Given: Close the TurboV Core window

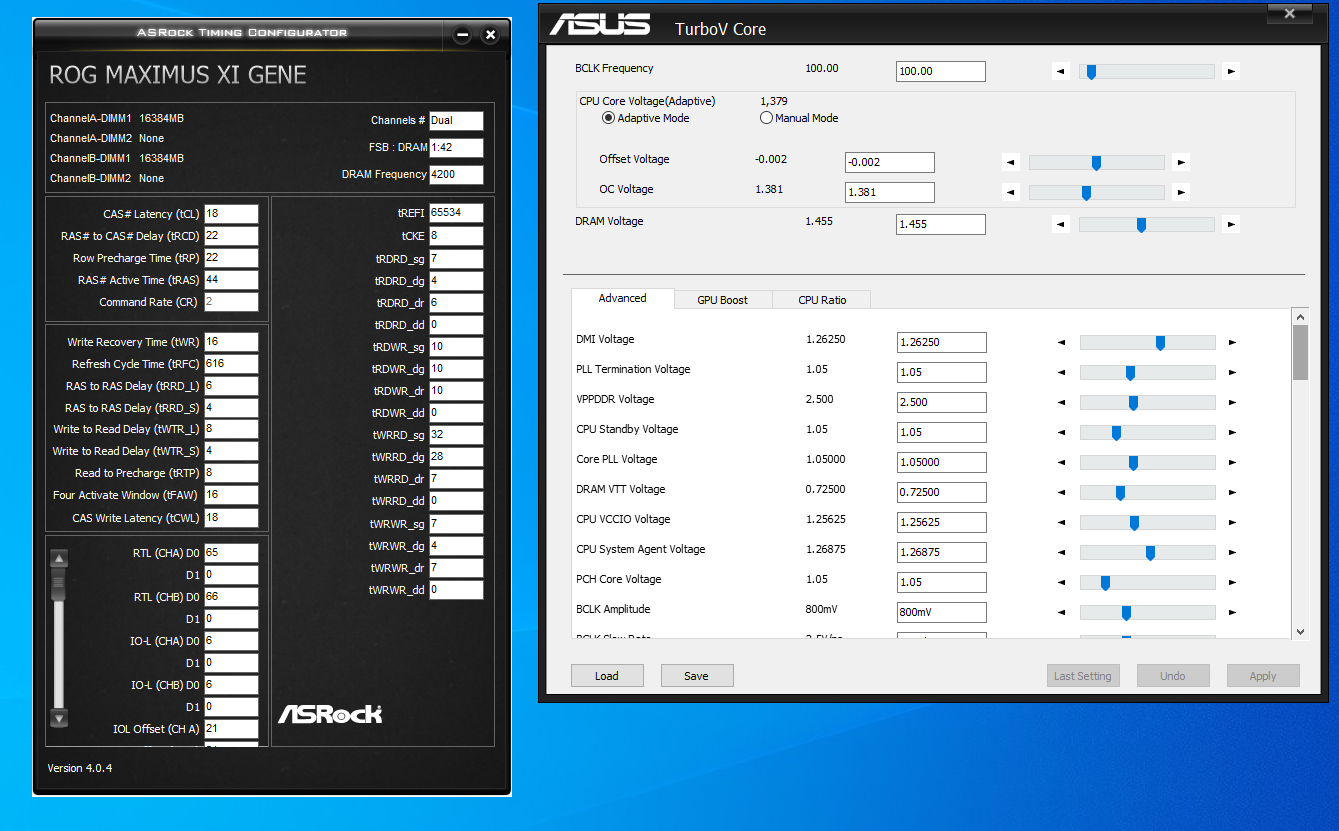Looking at the screenshot, I should 1289,14.
